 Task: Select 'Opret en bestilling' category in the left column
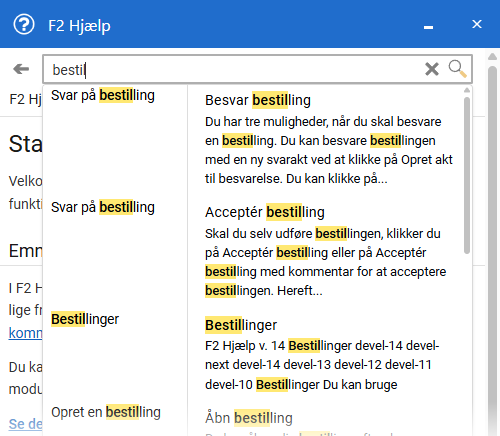pos(106,412)
